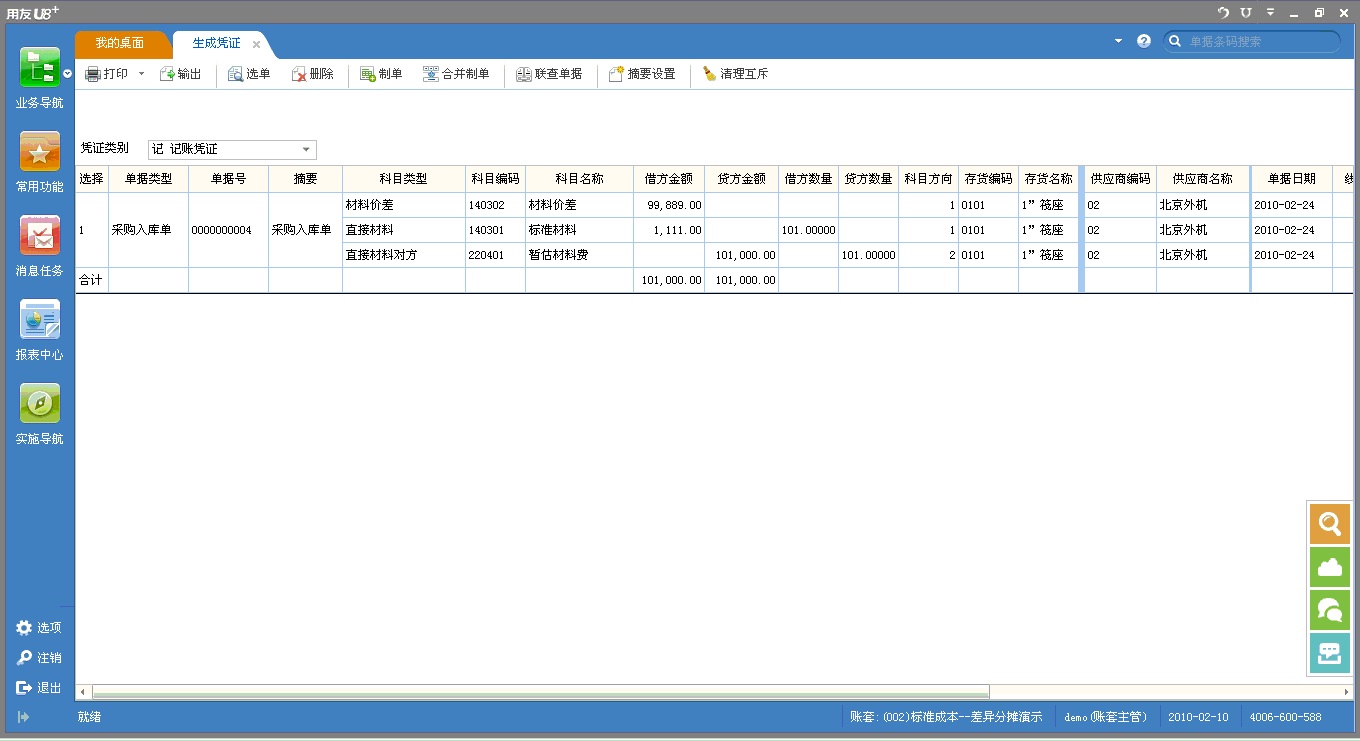
Task: Click the 选择 column header
Action: click(92, 179)
